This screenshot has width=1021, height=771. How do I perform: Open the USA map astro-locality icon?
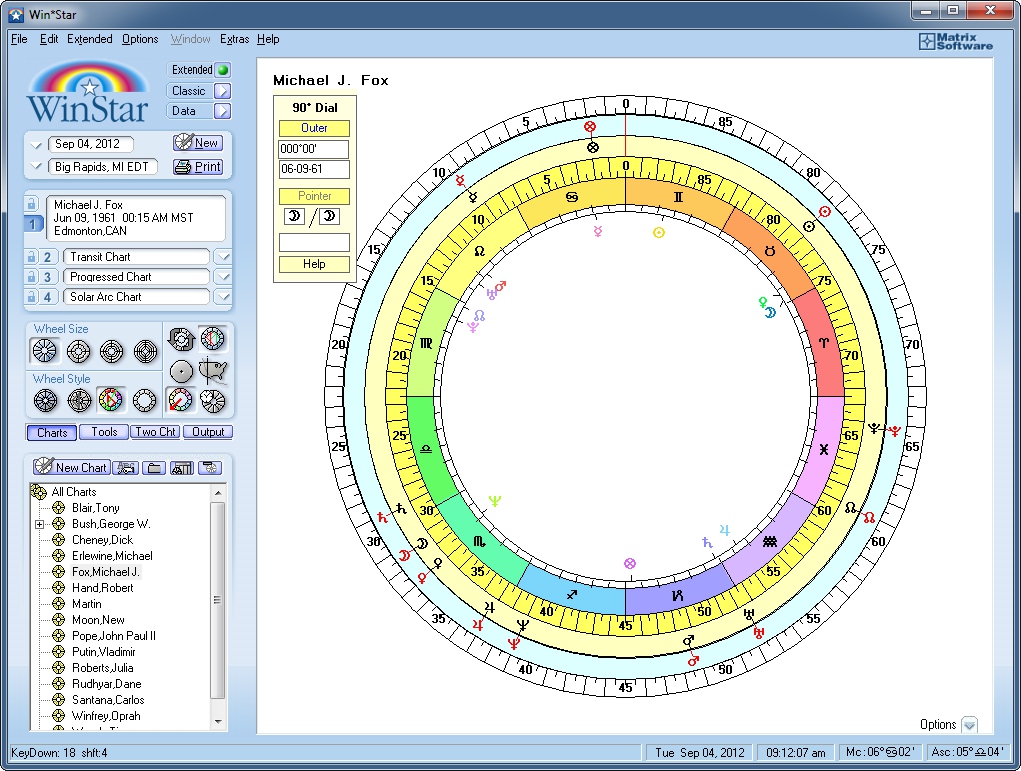click(214, 371)
